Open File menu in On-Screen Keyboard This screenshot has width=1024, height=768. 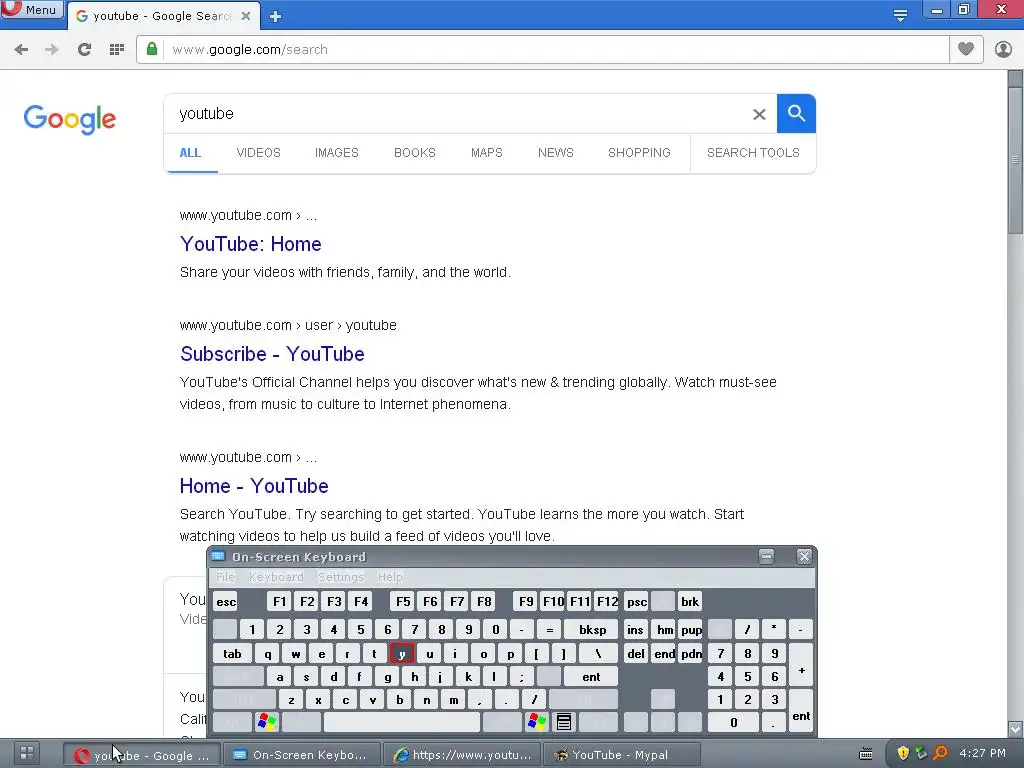tap(225, 577)
